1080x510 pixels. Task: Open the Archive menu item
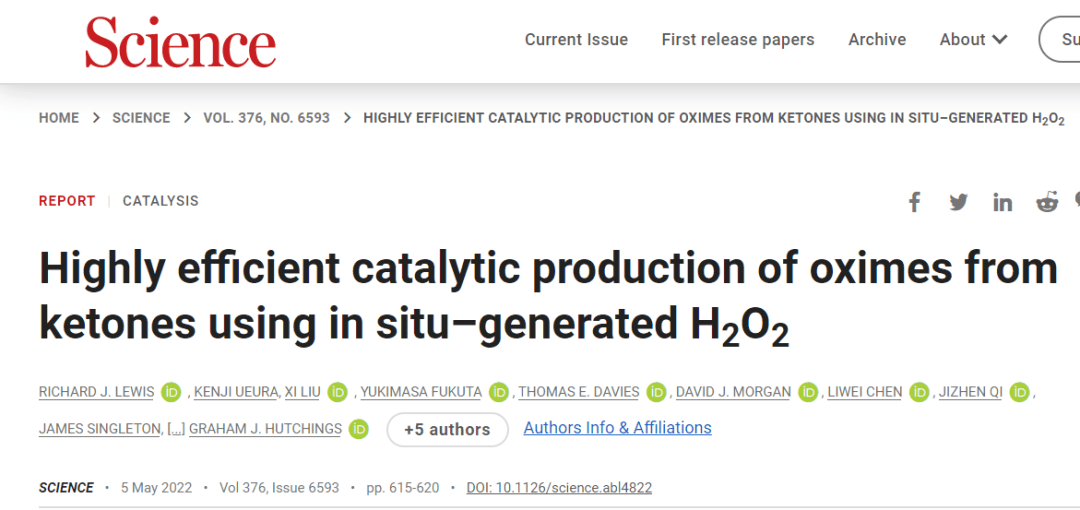[x=877, y=40]
